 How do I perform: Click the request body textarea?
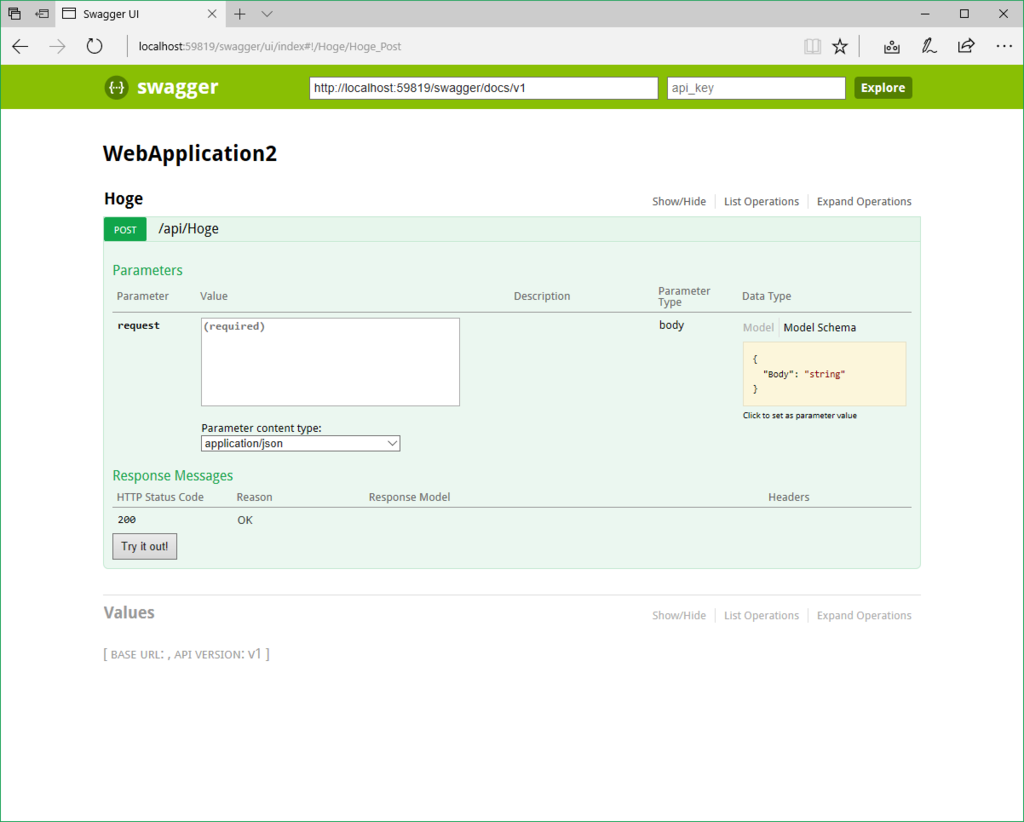pos(330,362)
